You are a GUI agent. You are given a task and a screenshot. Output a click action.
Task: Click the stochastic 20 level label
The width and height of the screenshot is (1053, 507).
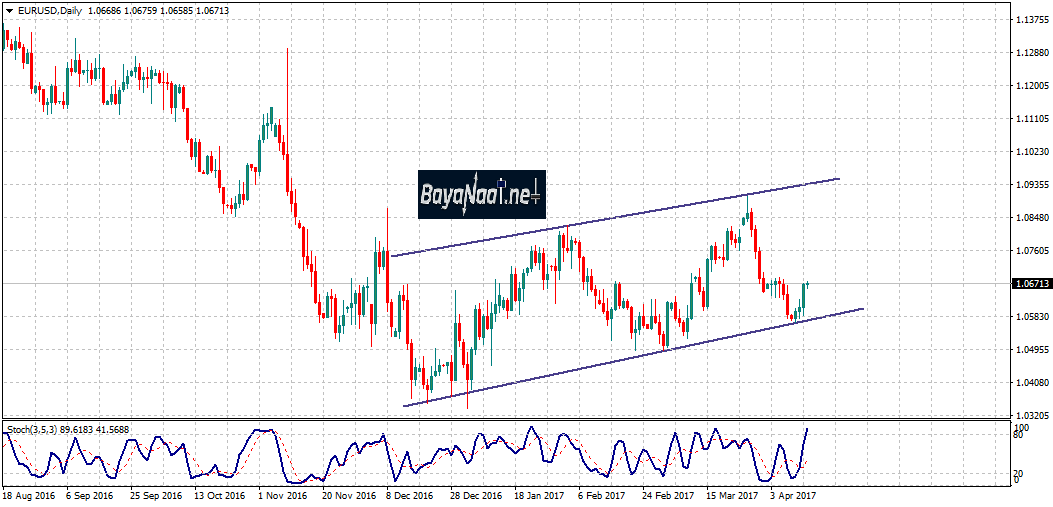(x=1016, y=473)
